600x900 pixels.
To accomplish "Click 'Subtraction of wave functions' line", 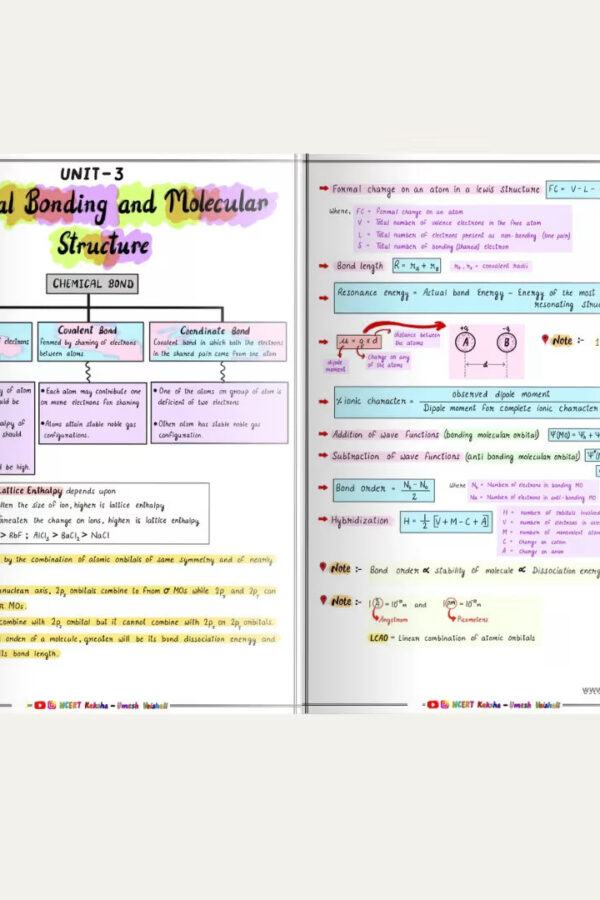I will [x=456, y=456].
